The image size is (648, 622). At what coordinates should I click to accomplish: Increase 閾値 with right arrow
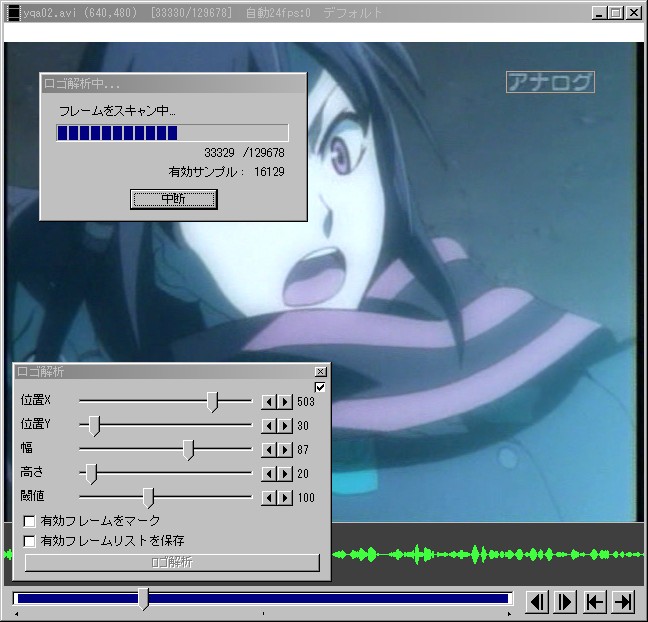[285, 498]
